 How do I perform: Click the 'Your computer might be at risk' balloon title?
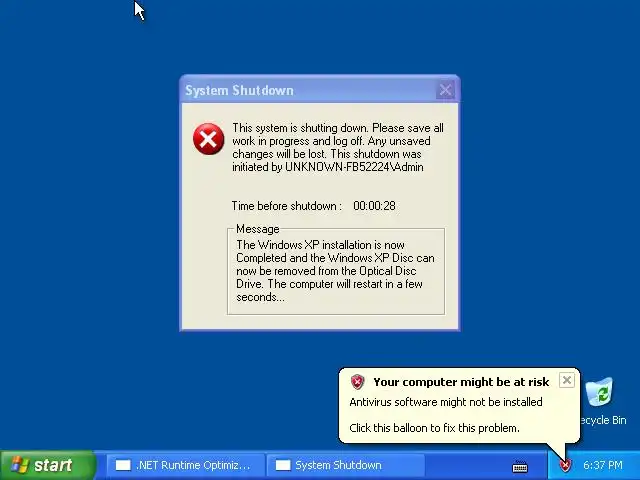tap(461, 382)
